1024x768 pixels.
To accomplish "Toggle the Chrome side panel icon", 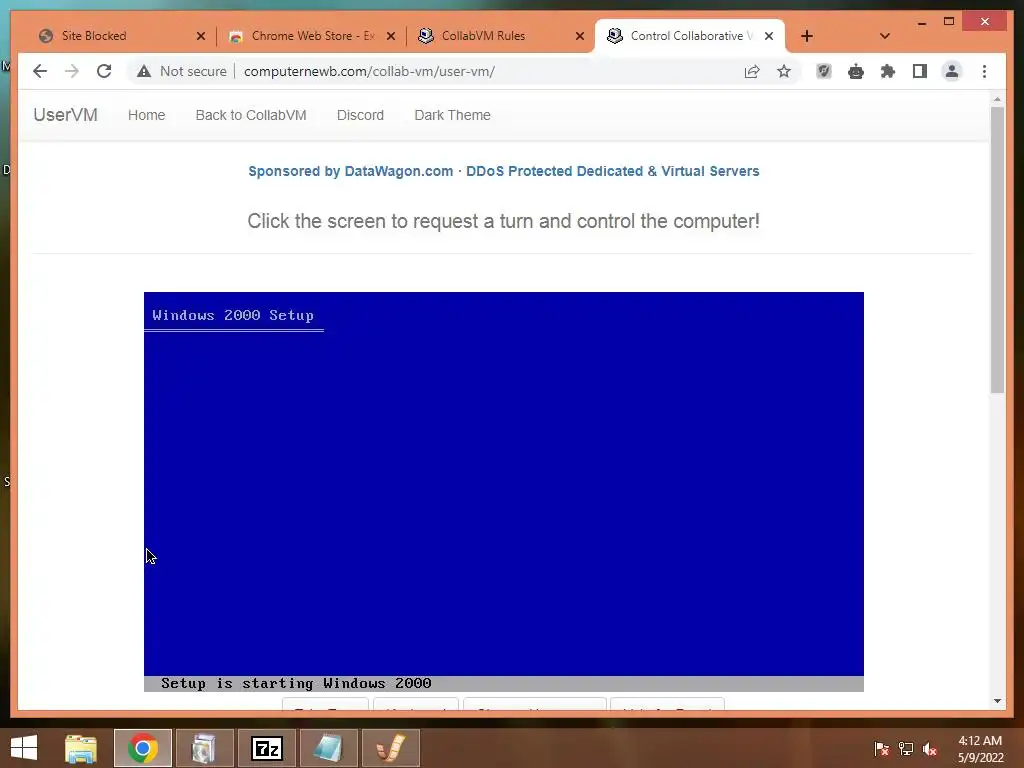I will coord(920,71).
